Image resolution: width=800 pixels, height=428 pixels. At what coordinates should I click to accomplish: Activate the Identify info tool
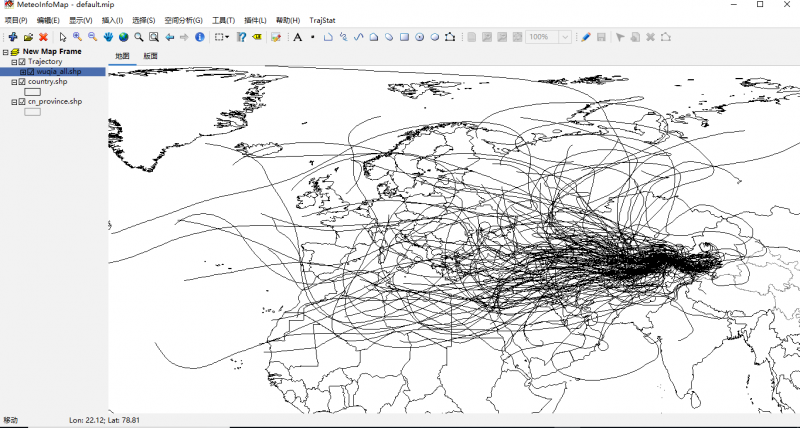click(199, 37)
